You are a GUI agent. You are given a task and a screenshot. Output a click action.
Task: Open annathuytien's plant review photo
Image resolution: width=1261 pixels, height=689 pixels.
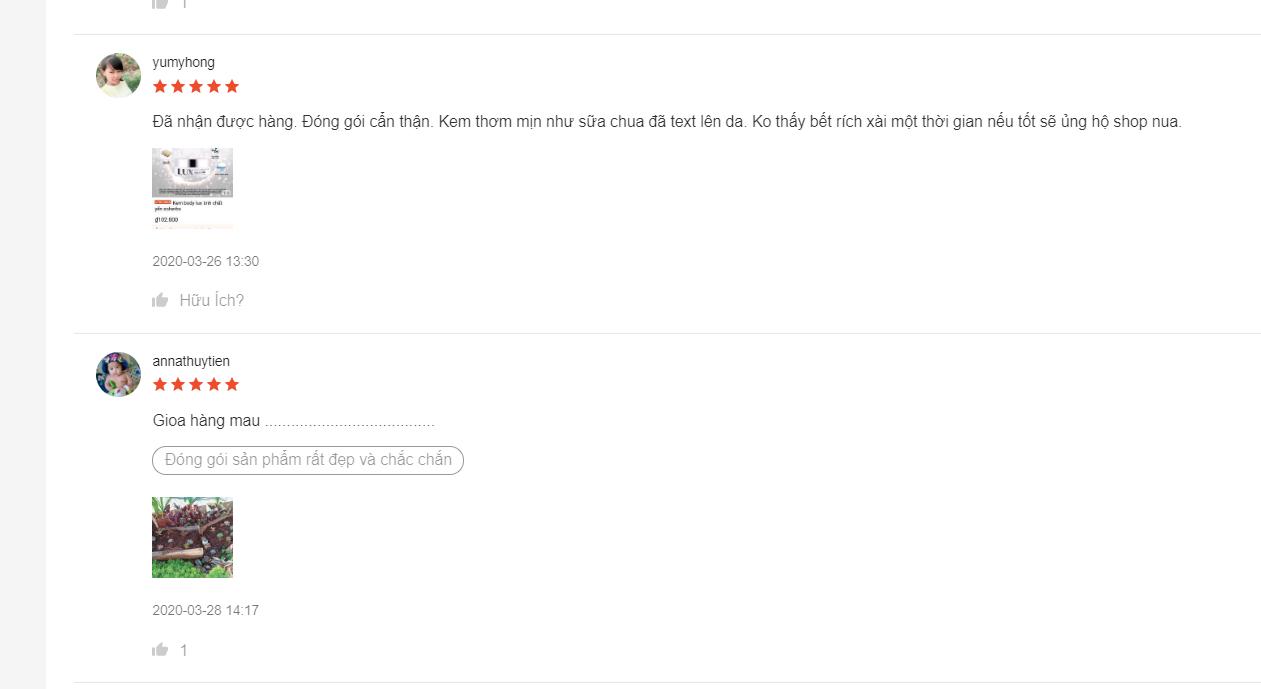click(192, 537)
